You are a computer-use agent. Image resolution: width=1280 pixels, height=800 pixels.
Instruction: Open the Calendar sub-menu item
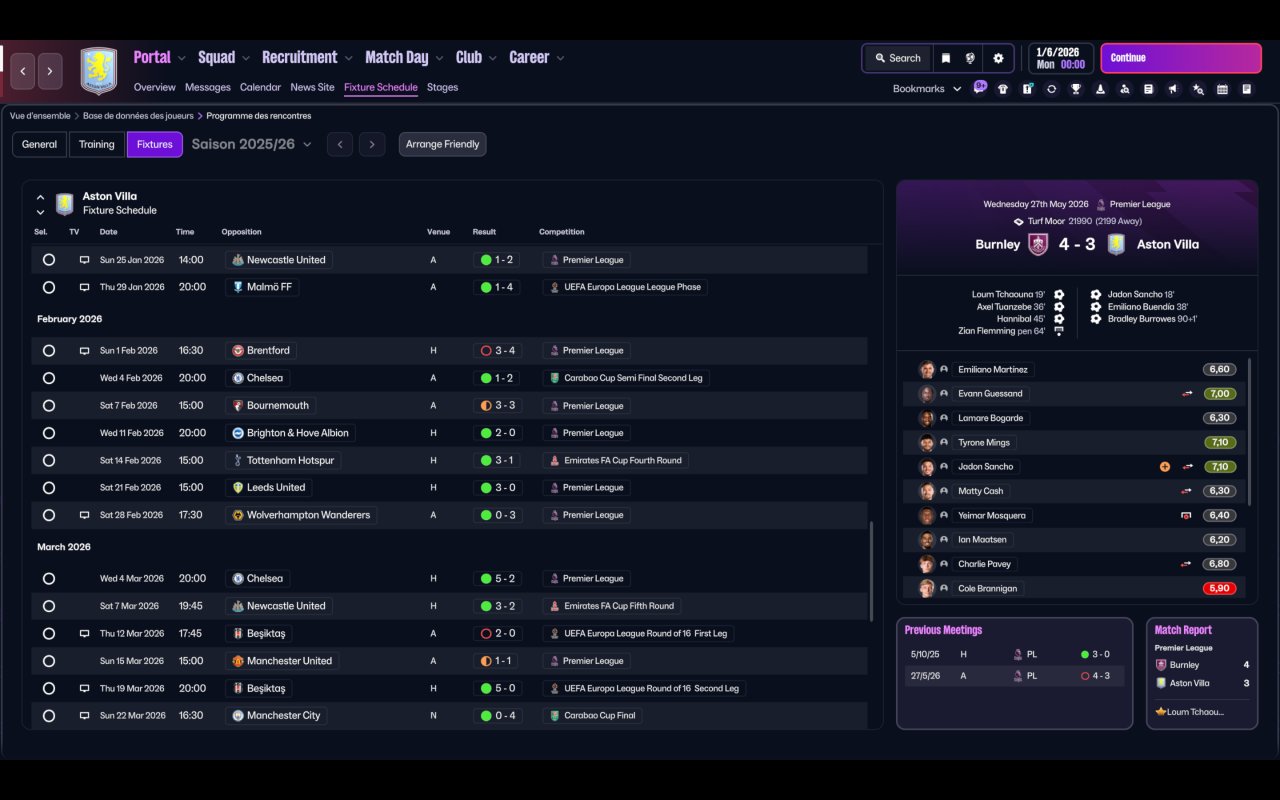260,87
